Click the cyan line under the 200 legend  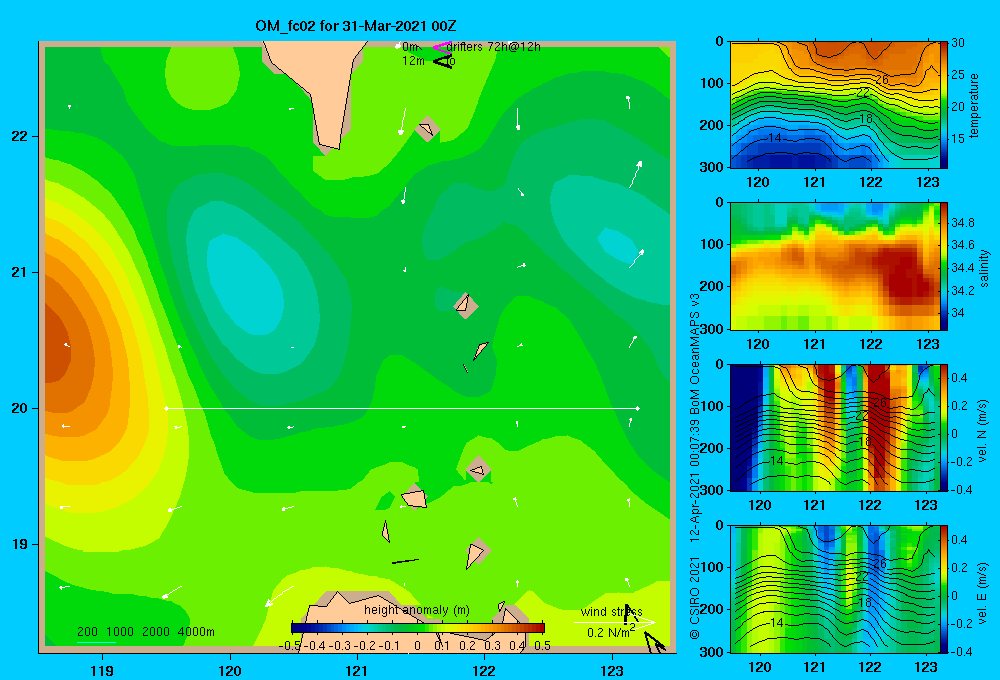point(96,642)
